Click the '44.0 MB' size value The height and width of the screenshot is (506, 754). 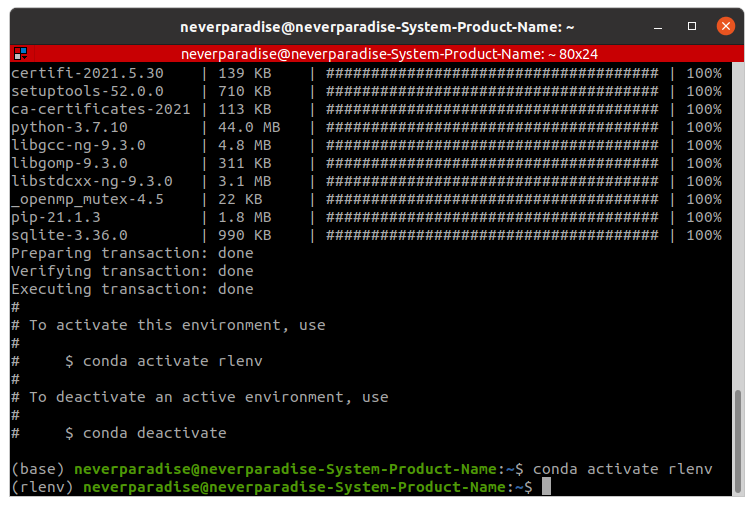click(x=249, y=127)
